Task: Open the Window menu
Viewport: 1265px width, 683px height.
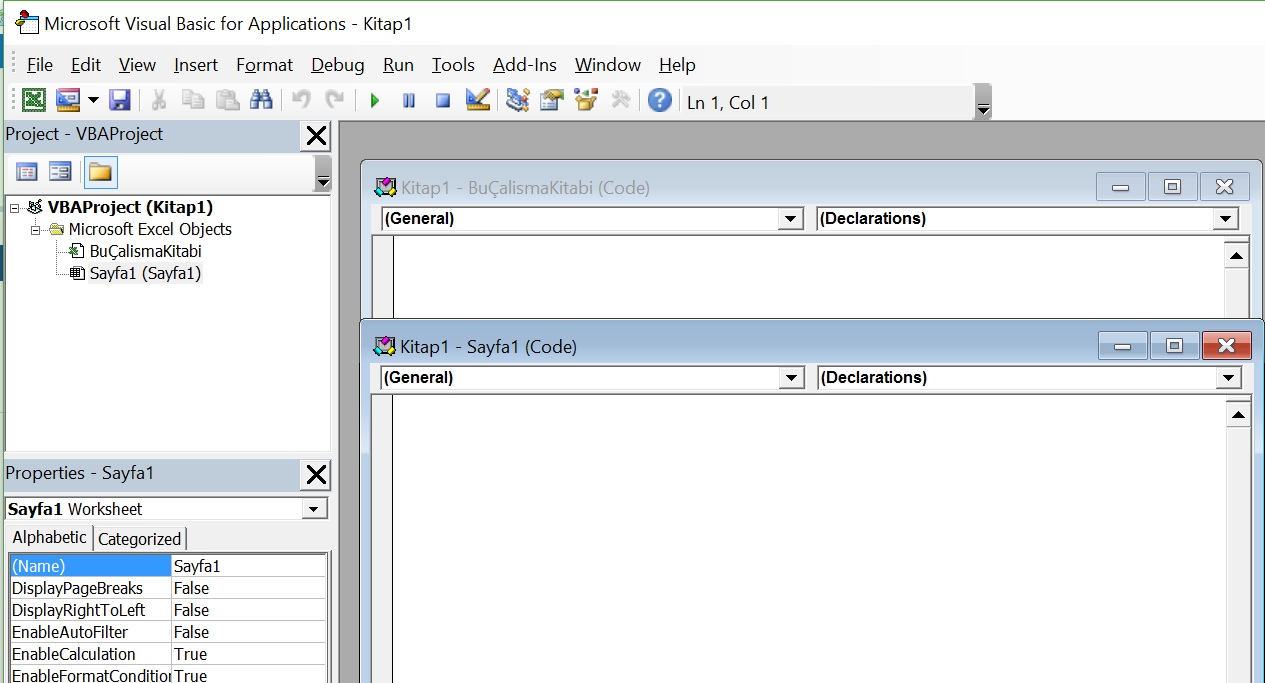Action: coord(608,65)
